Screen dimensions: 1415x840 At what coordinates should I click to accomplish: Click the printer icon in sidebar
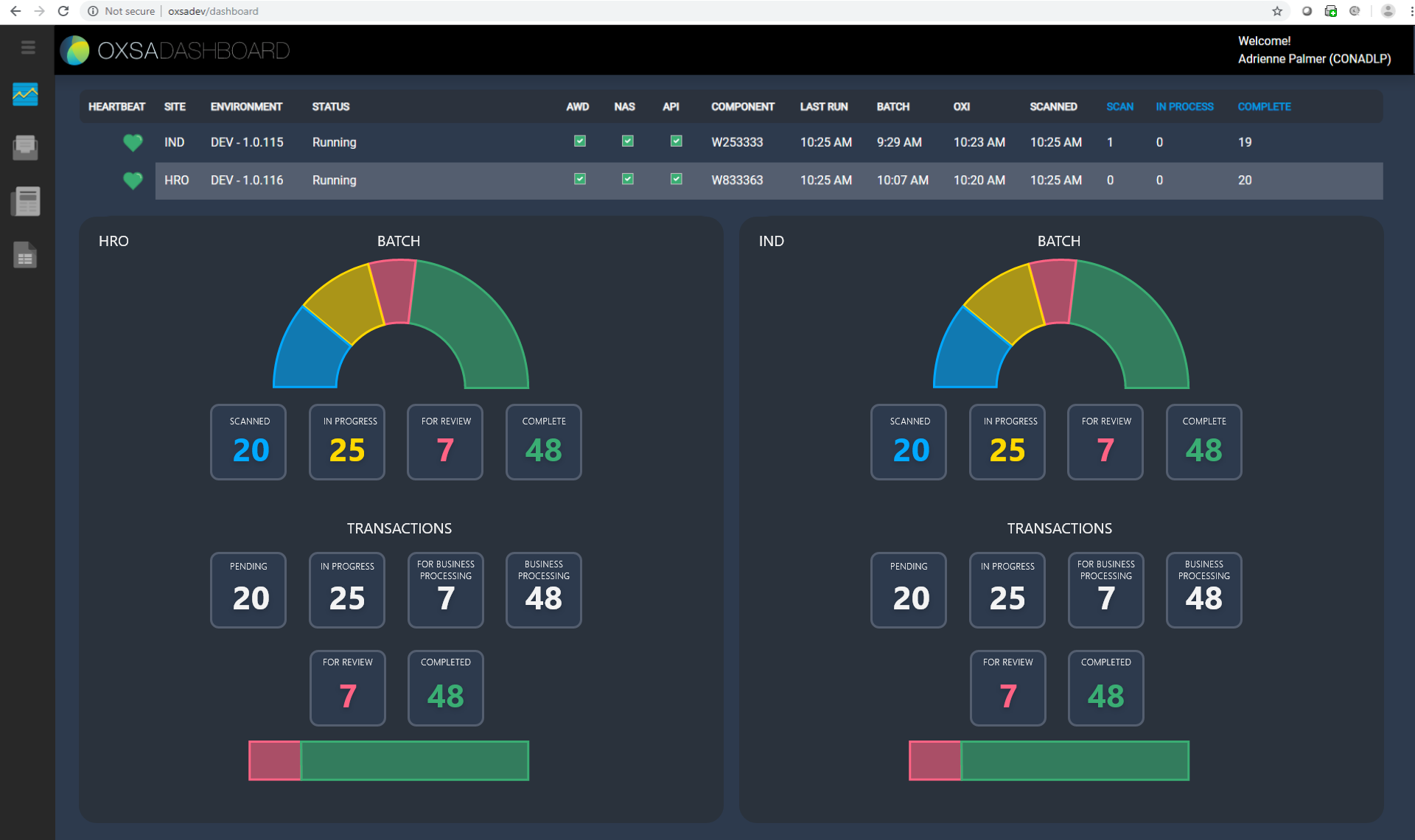pyautogui.click(x=25, y=147)
